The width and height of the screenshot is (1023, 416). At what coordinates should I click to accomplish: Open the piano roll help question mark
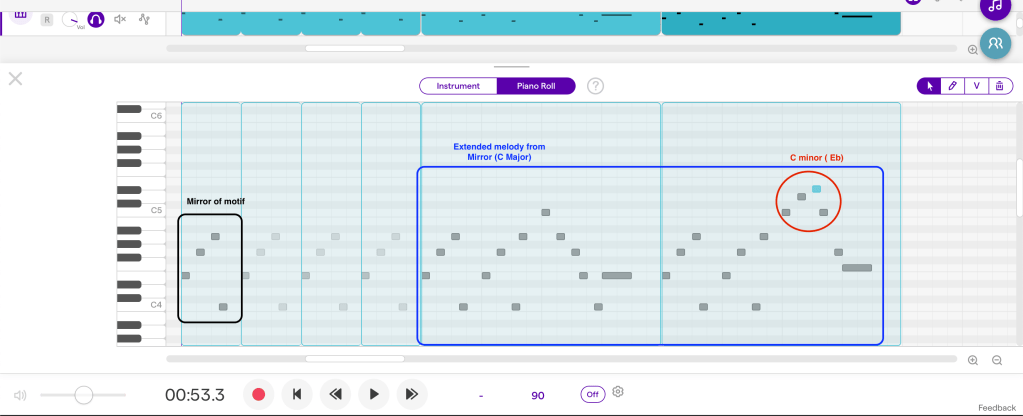click(x=595, y=86)
